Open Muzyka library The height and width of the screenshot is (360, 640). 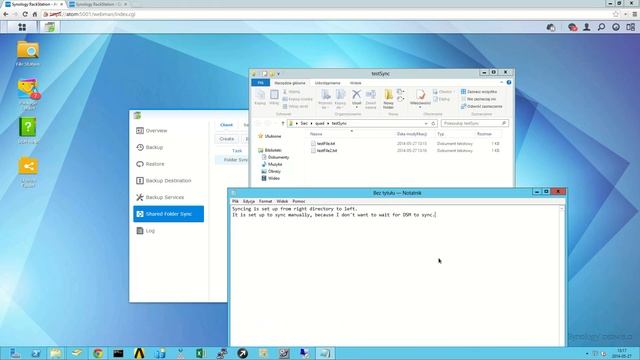coord(272,164)
